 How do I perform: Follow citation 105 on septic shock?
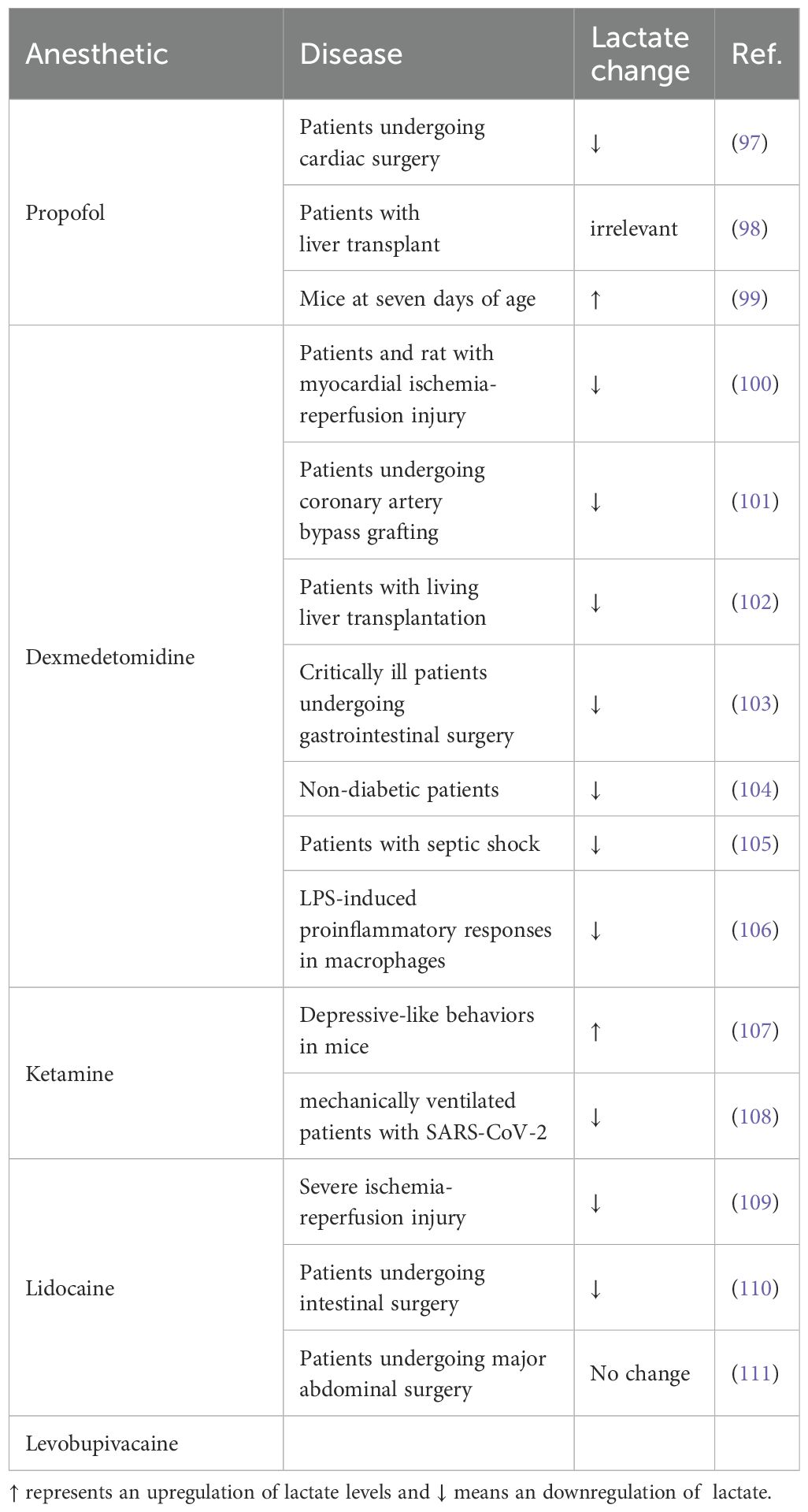point(754,844)
